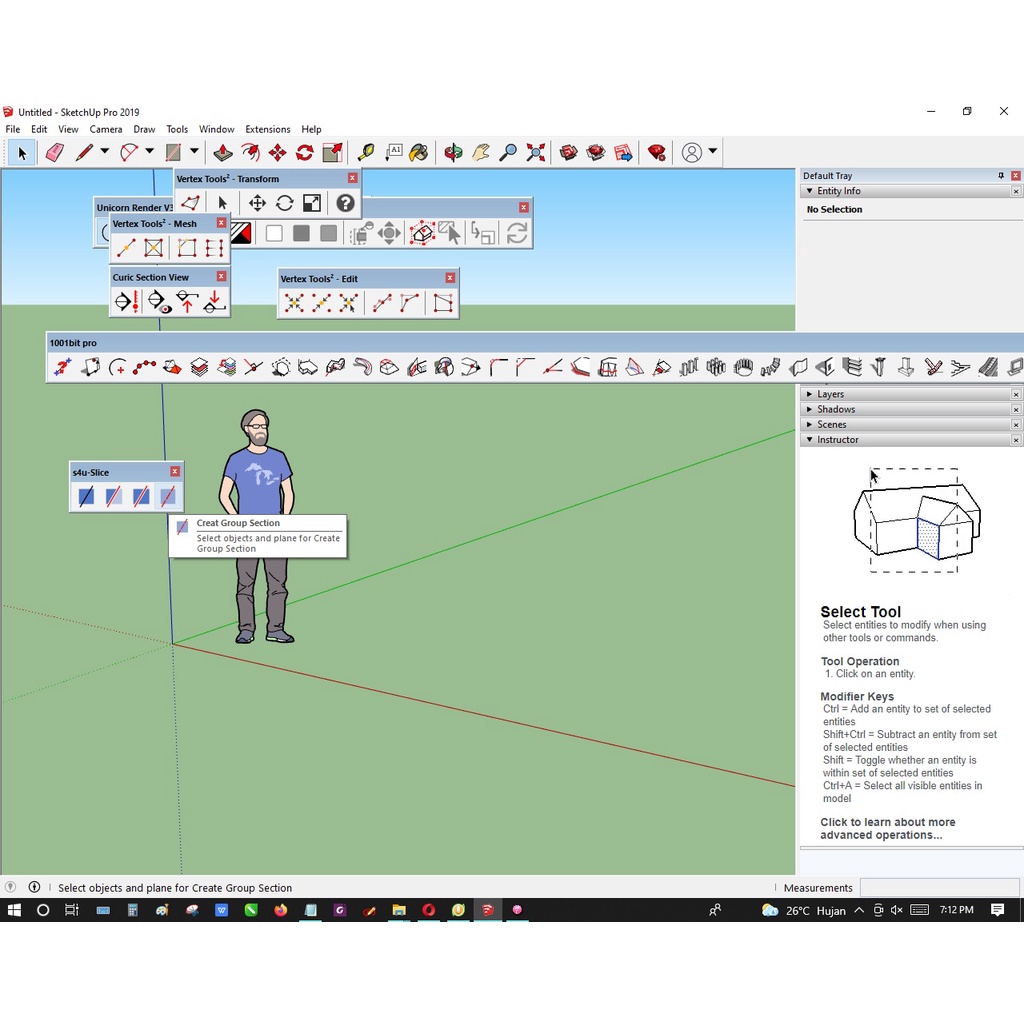Click inside the Measurements input field
This screenshot has height=1024, width=1024.
point(940,888)
